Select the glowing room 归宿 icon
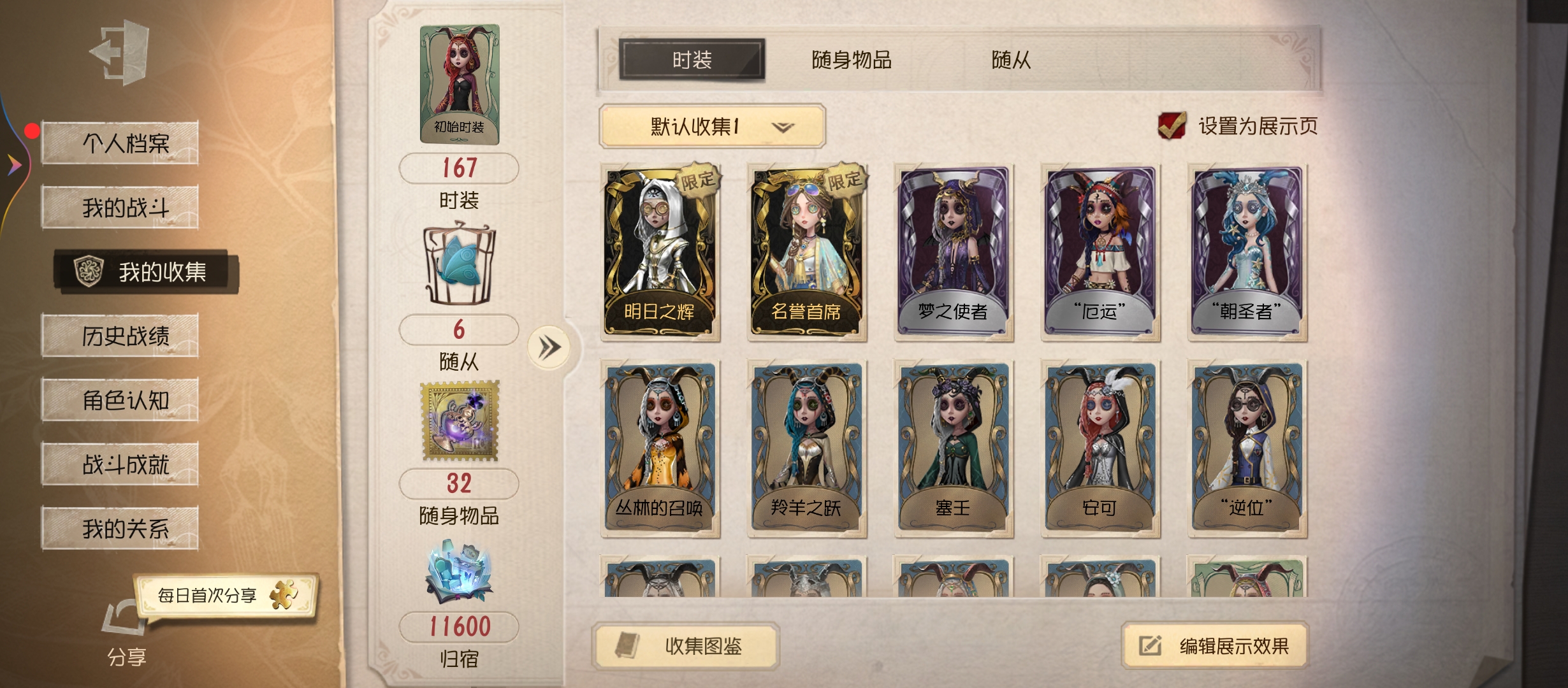The width and height of the screenshot is (1568, 688). click(460, 571)
